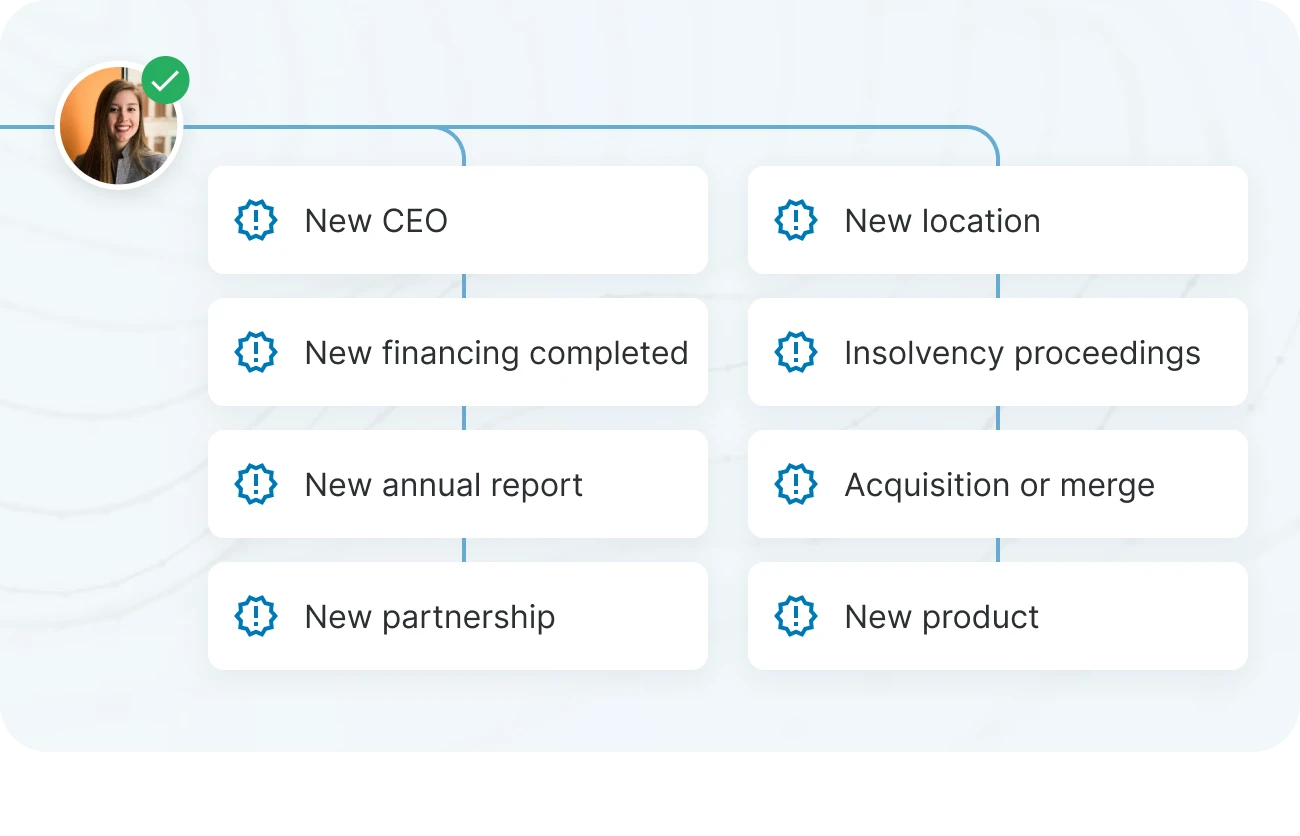This screenshot has height=836, width=1300.
Task: Click the New annual report label
Action: (x=443, y=486)
